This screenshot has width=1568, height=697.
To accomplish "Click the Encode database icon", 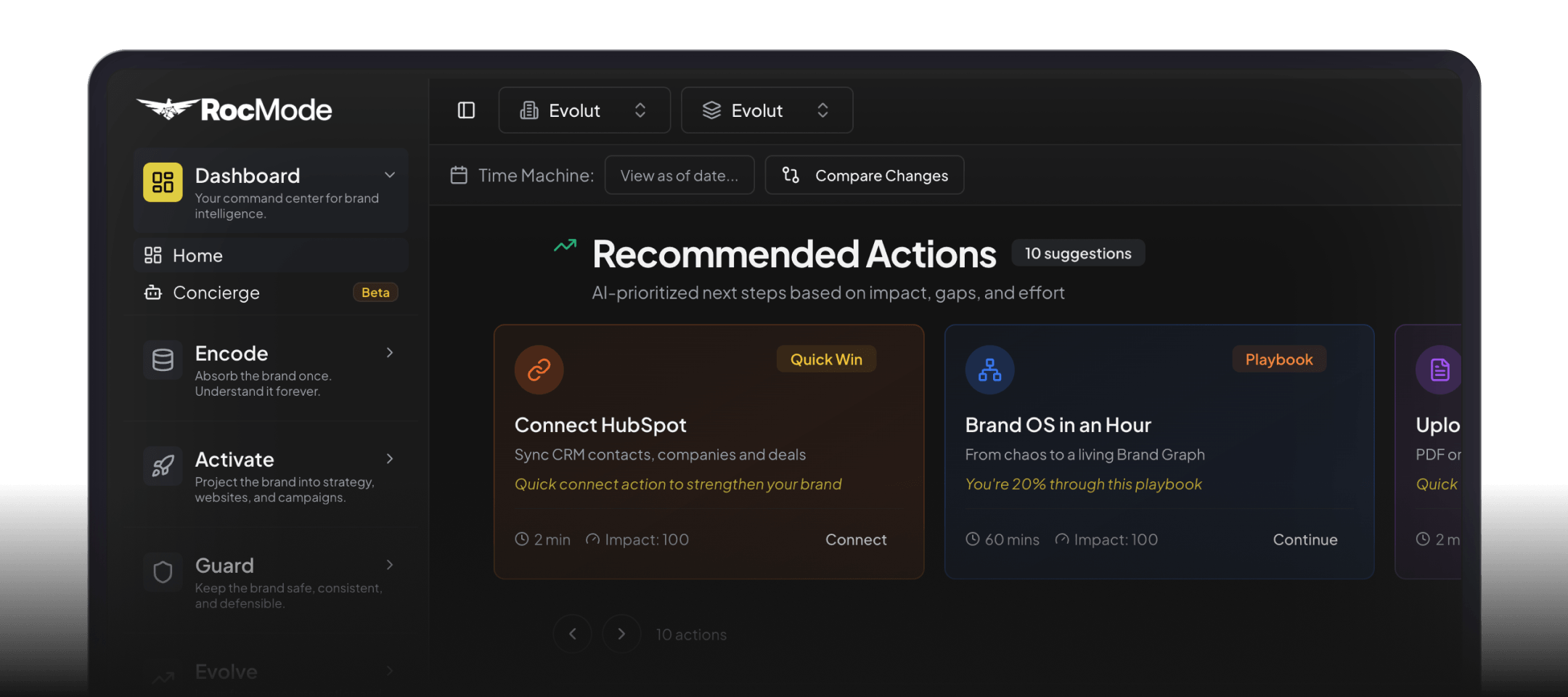I will [x=163, y=359].
